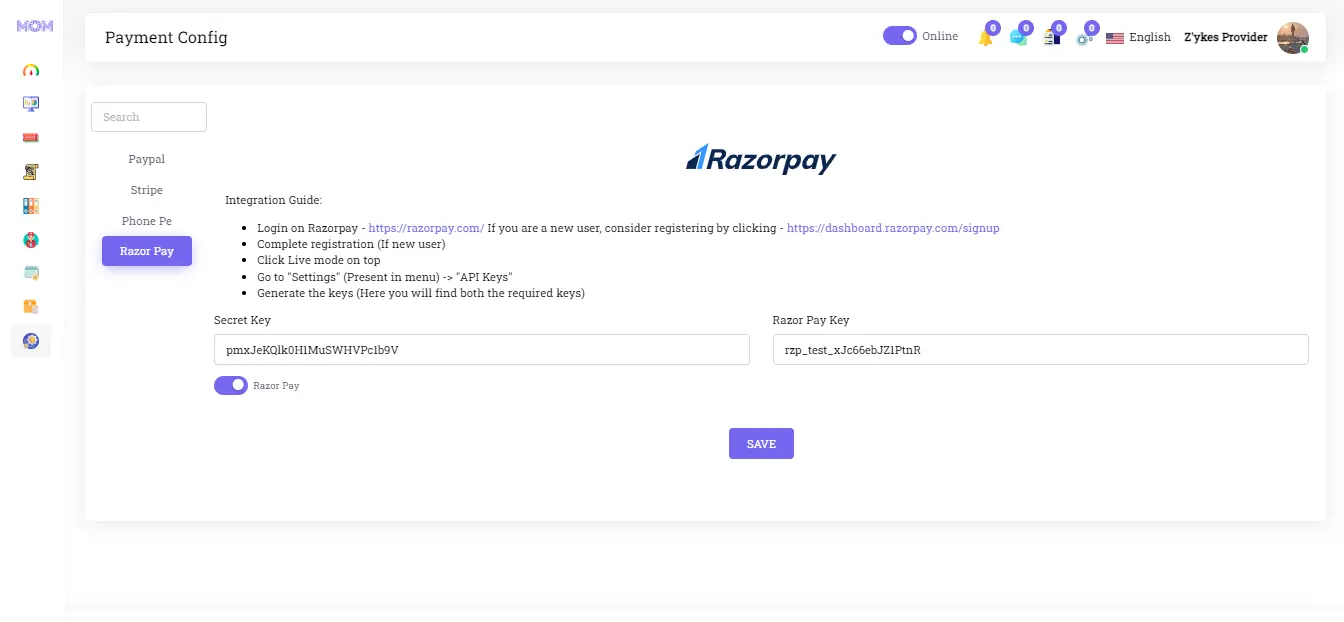
Task: Open the red ticket icon in sidebar
Action: click(x=31, y=138)
